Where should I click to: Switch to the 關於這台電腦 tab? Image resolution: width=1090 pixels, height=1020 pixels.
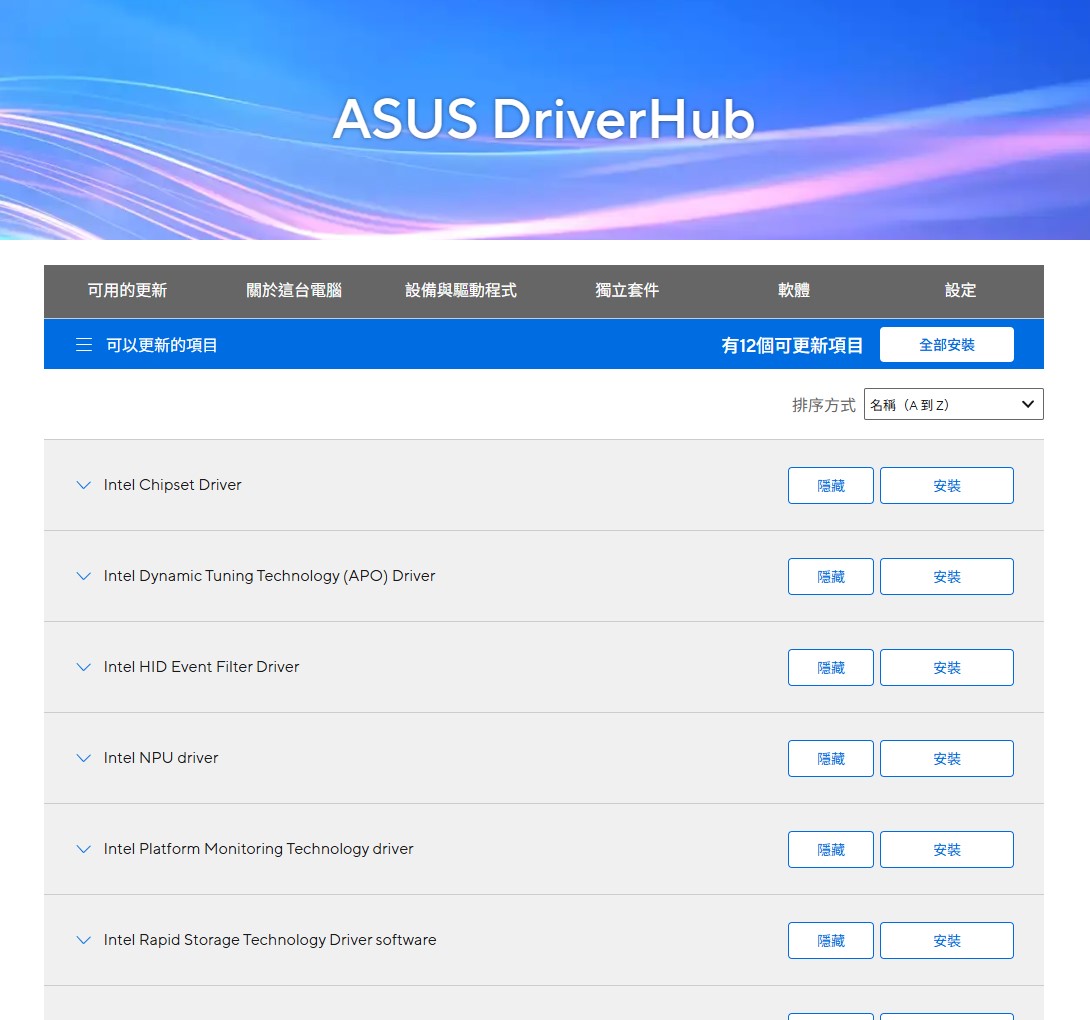294,291
